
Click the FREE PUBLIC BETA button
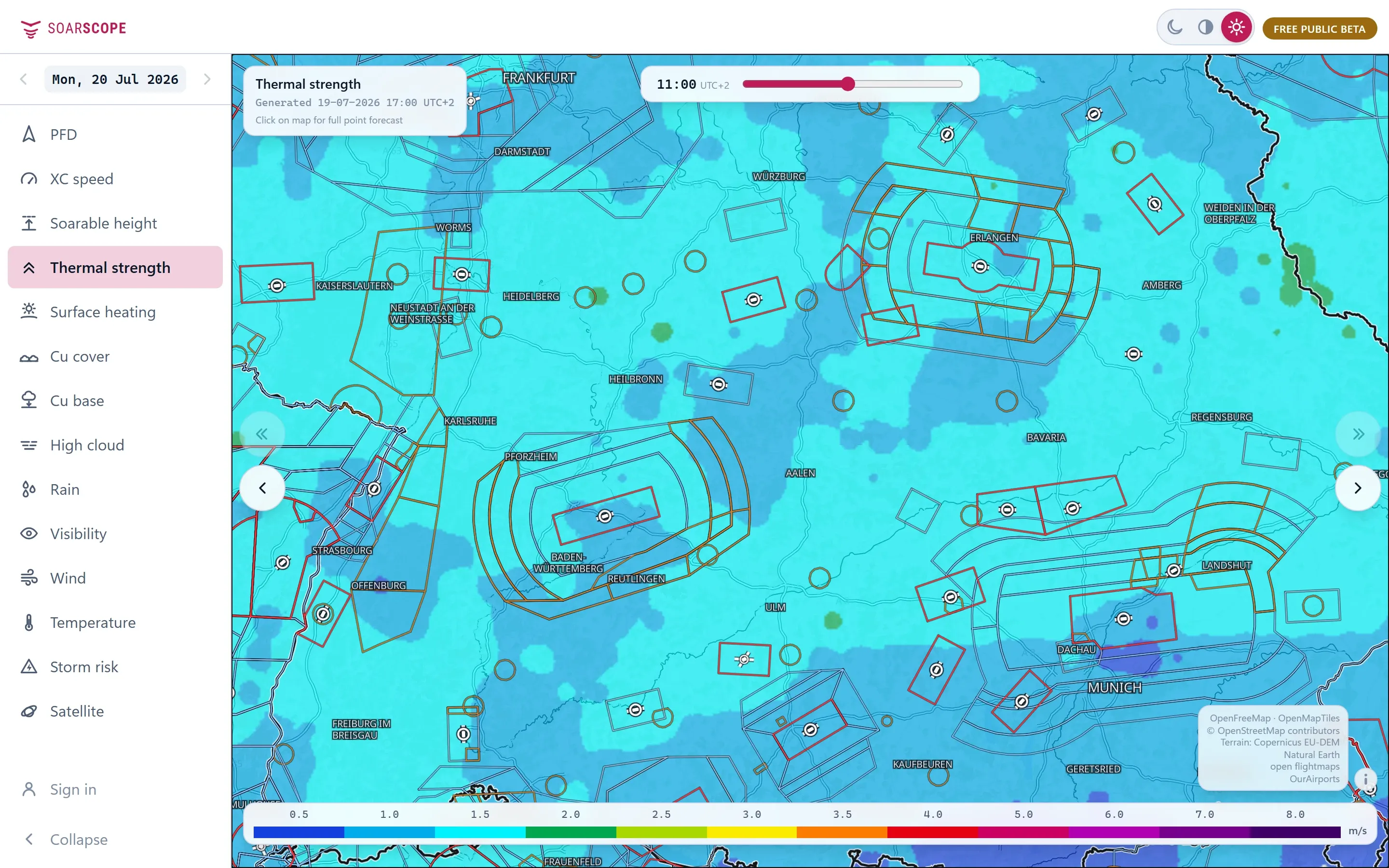pyautogui.click(x=1319, y=29)
